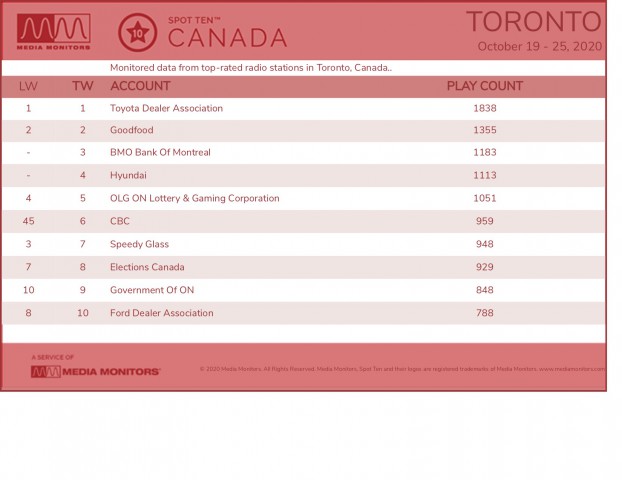Select the CBC account row
The image size is (622, 480).
(x=303, y=221)
